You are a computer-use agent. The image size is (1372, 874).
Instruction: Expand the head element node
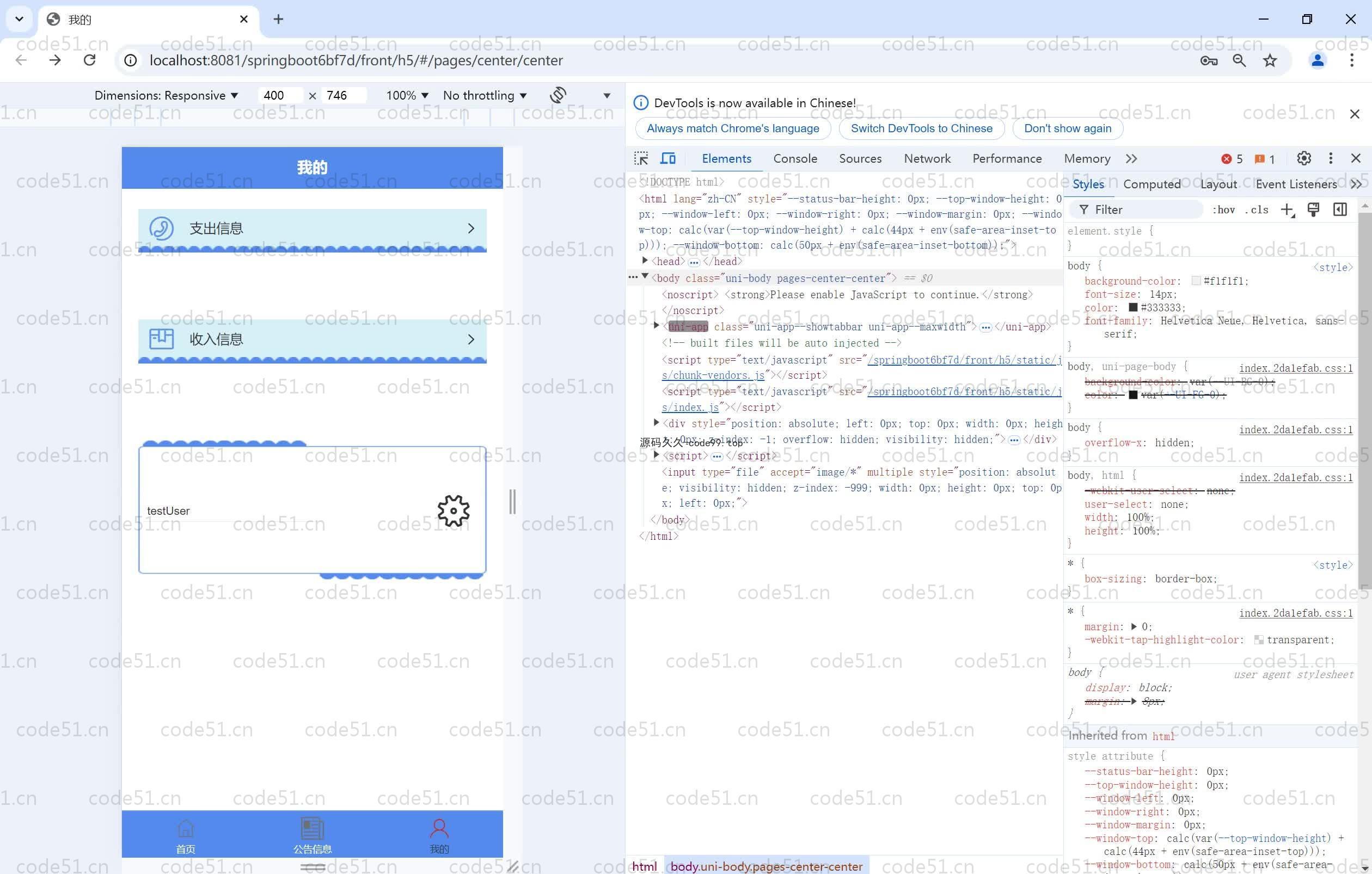pyautogui.click(x=645, y=260)
